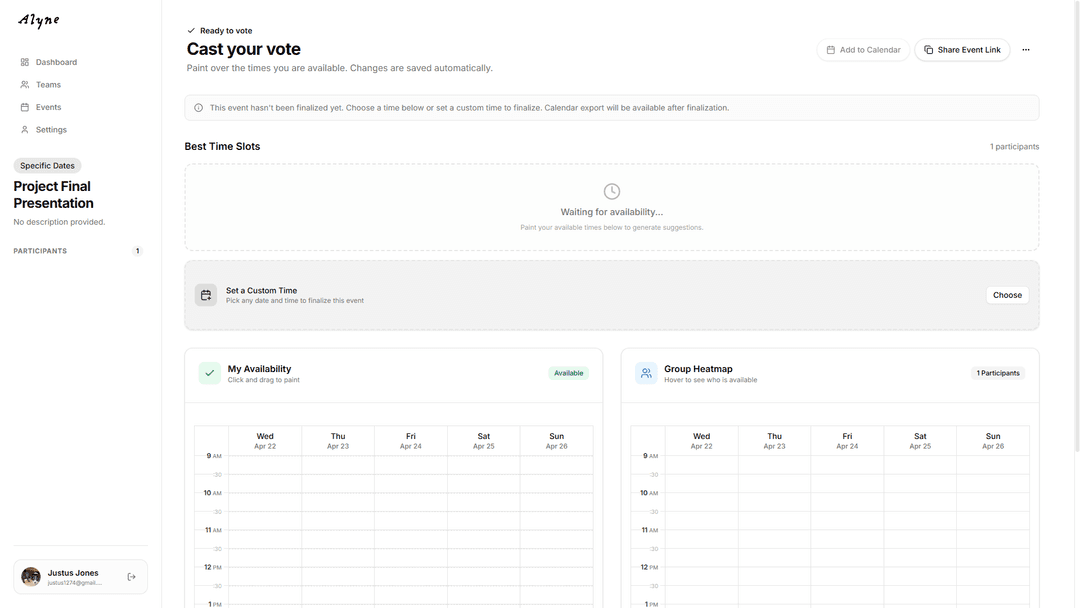Click the participants count badge in sidebar
Image resolution: width=1080 pixels, height=608 pixels.
click(138, 251)
